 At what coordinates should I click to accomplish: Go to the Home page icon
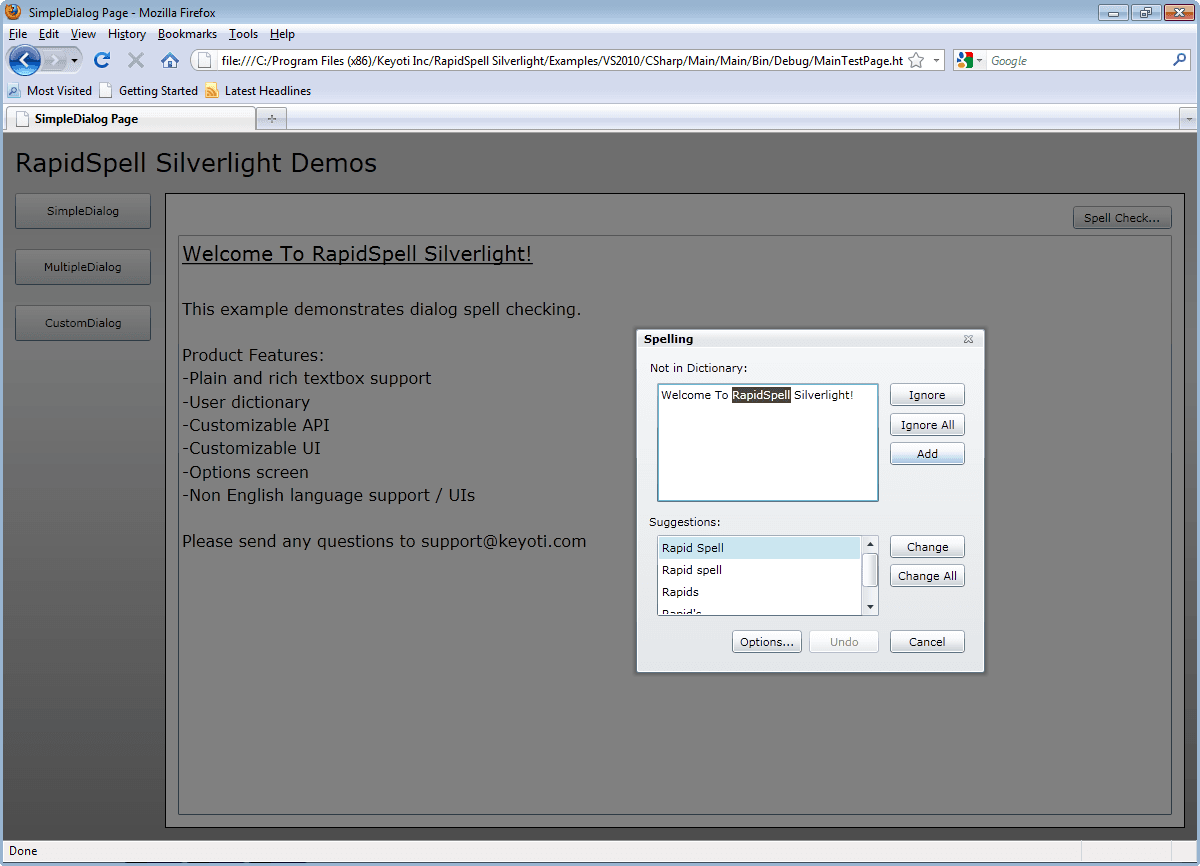pos(170,60)
